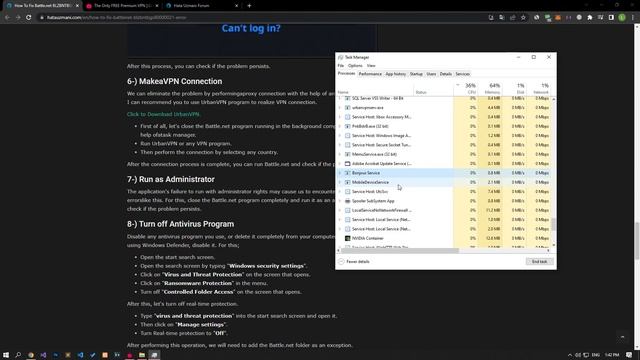Click the scroll-to-top arrow on the page

(622, 337)
